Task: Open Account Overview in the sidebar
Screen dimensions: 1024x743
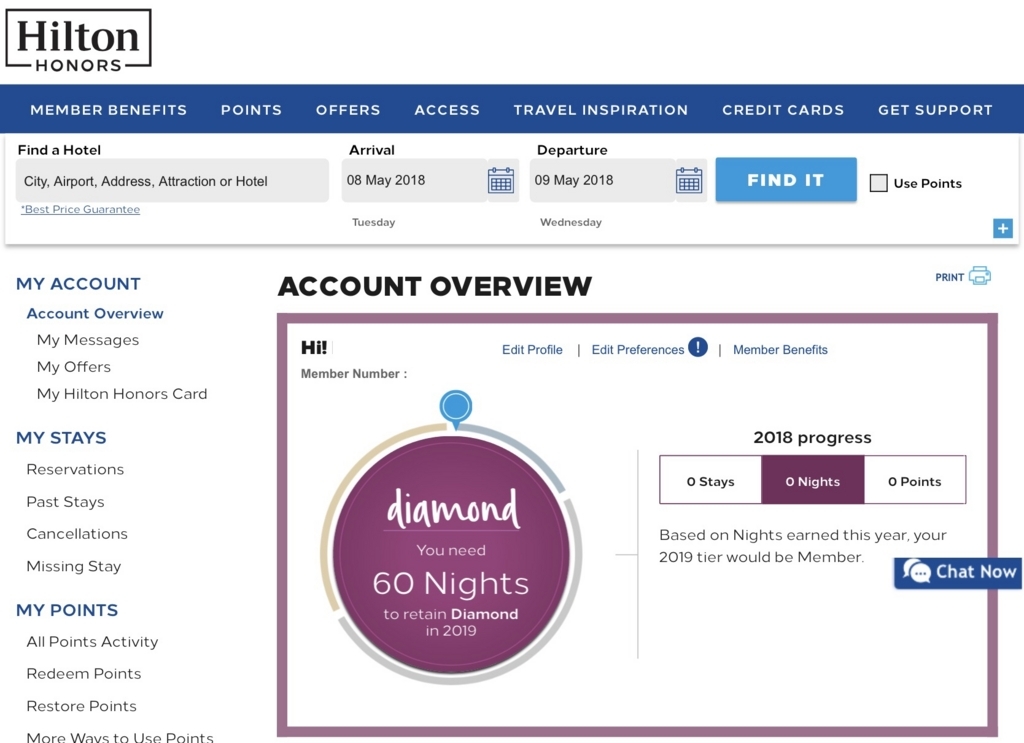Action: click(95, 313)
